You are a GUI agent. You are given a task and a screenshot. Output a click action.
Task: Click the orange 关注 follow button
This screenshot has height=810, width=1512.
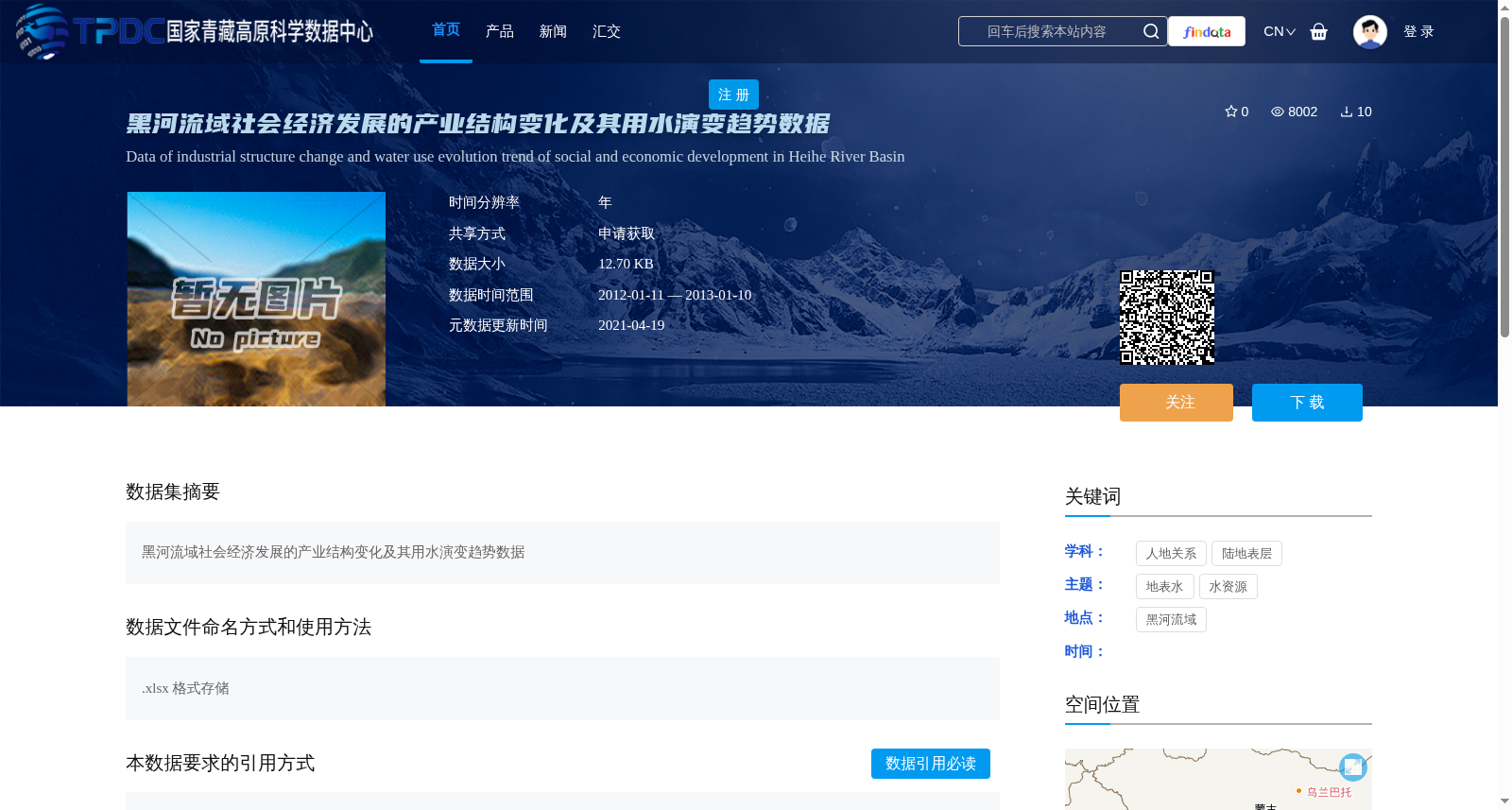pyautogui.click(x=1177, y=403)
